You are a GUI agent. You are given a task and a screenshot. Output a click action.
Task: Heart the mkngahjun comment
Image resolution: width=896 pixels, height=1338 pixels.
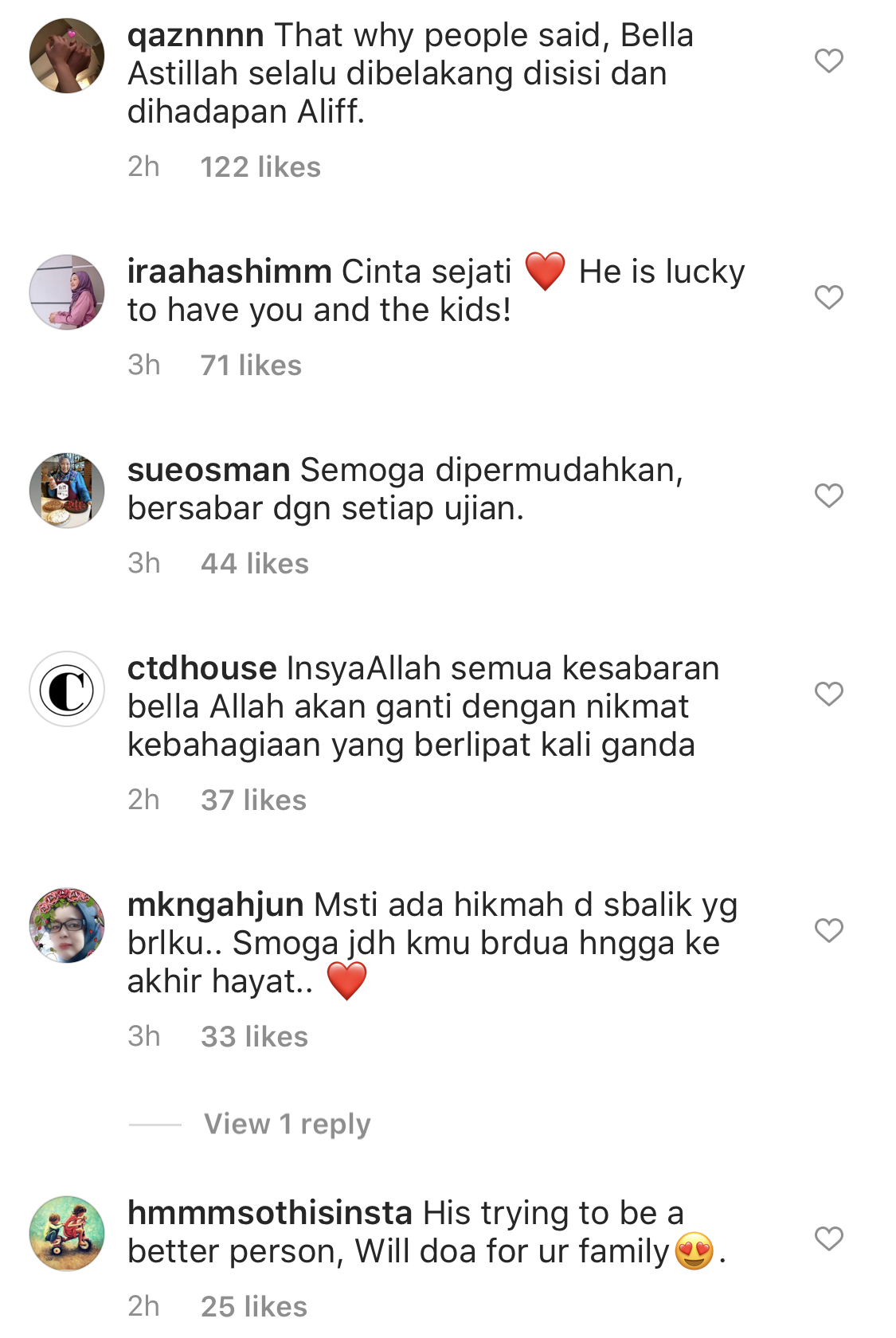click(x=829, y=930)
